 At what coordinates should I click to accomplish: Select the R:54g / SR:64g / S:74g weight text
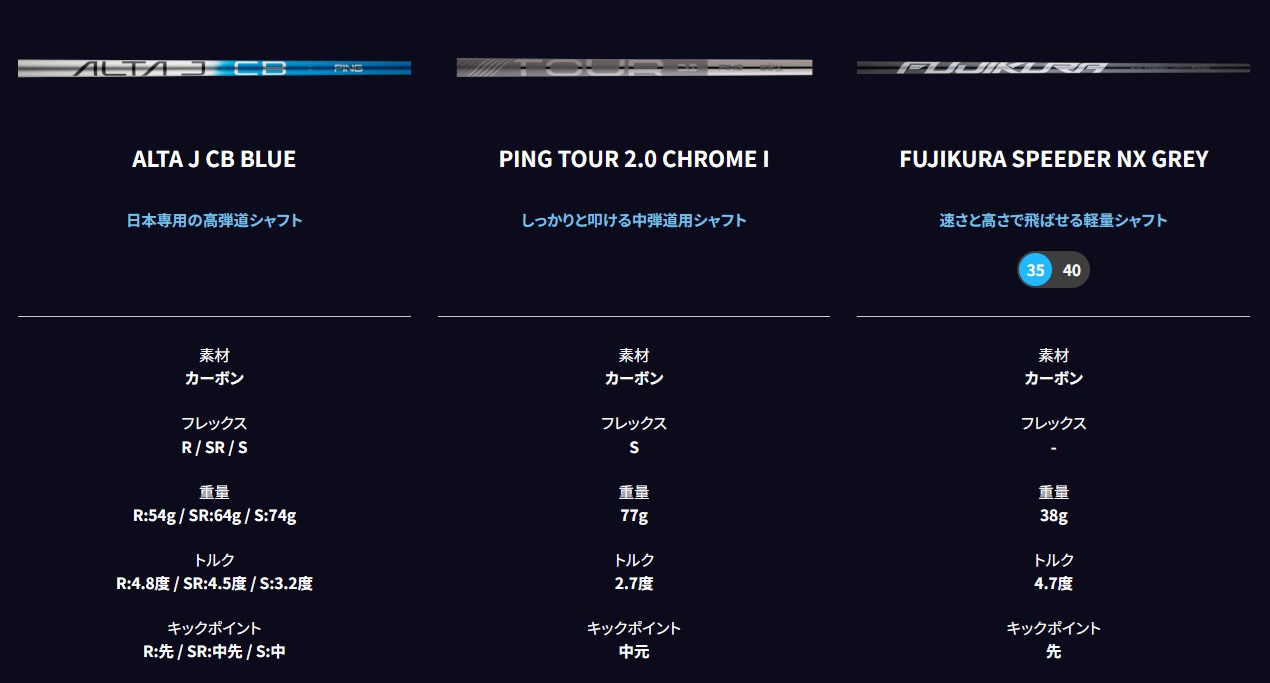(214, 516)
